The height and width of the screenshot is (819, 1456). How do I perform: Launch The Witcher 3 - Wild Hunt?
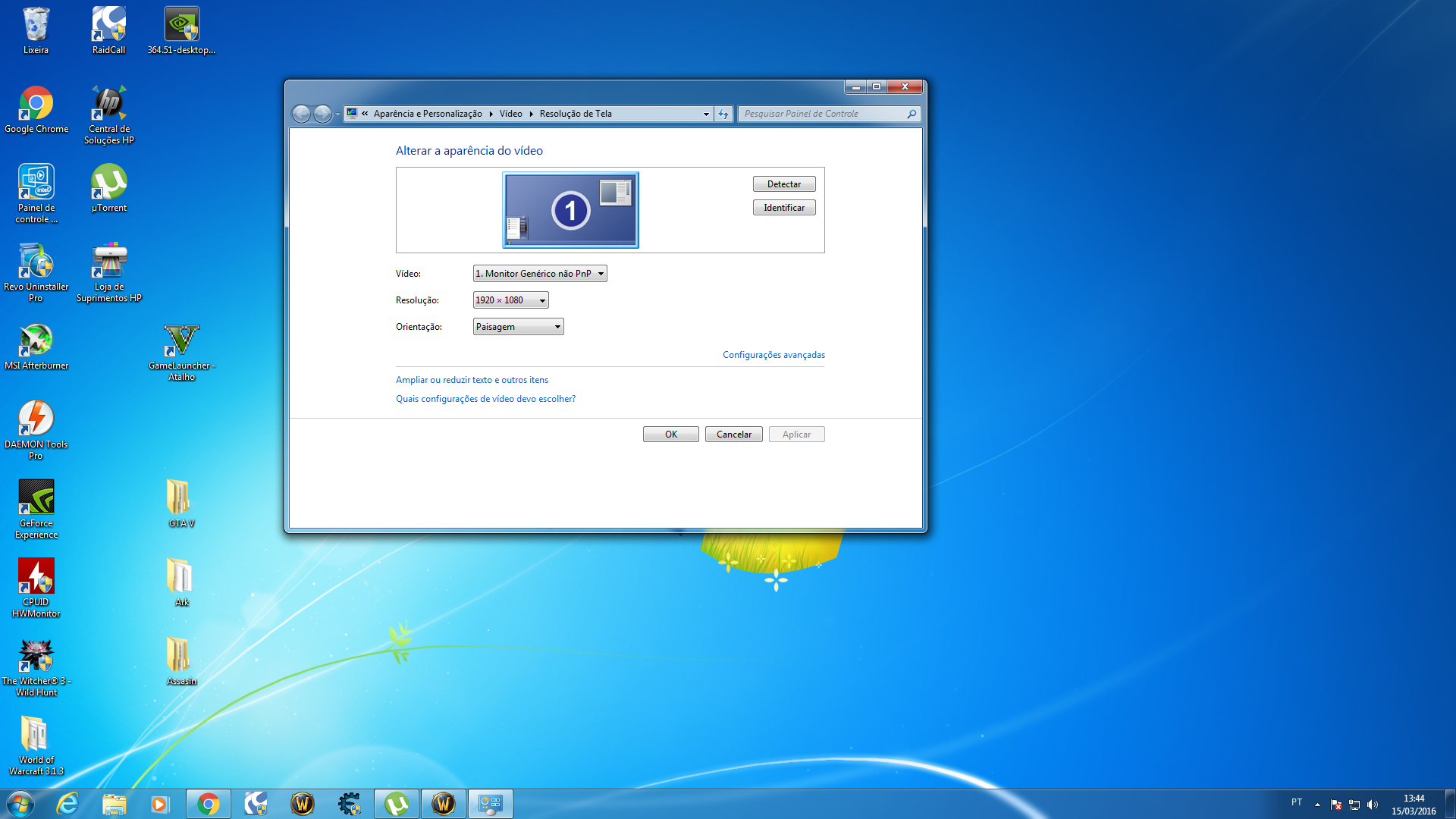pyautogui.click(x=36, y=667)
